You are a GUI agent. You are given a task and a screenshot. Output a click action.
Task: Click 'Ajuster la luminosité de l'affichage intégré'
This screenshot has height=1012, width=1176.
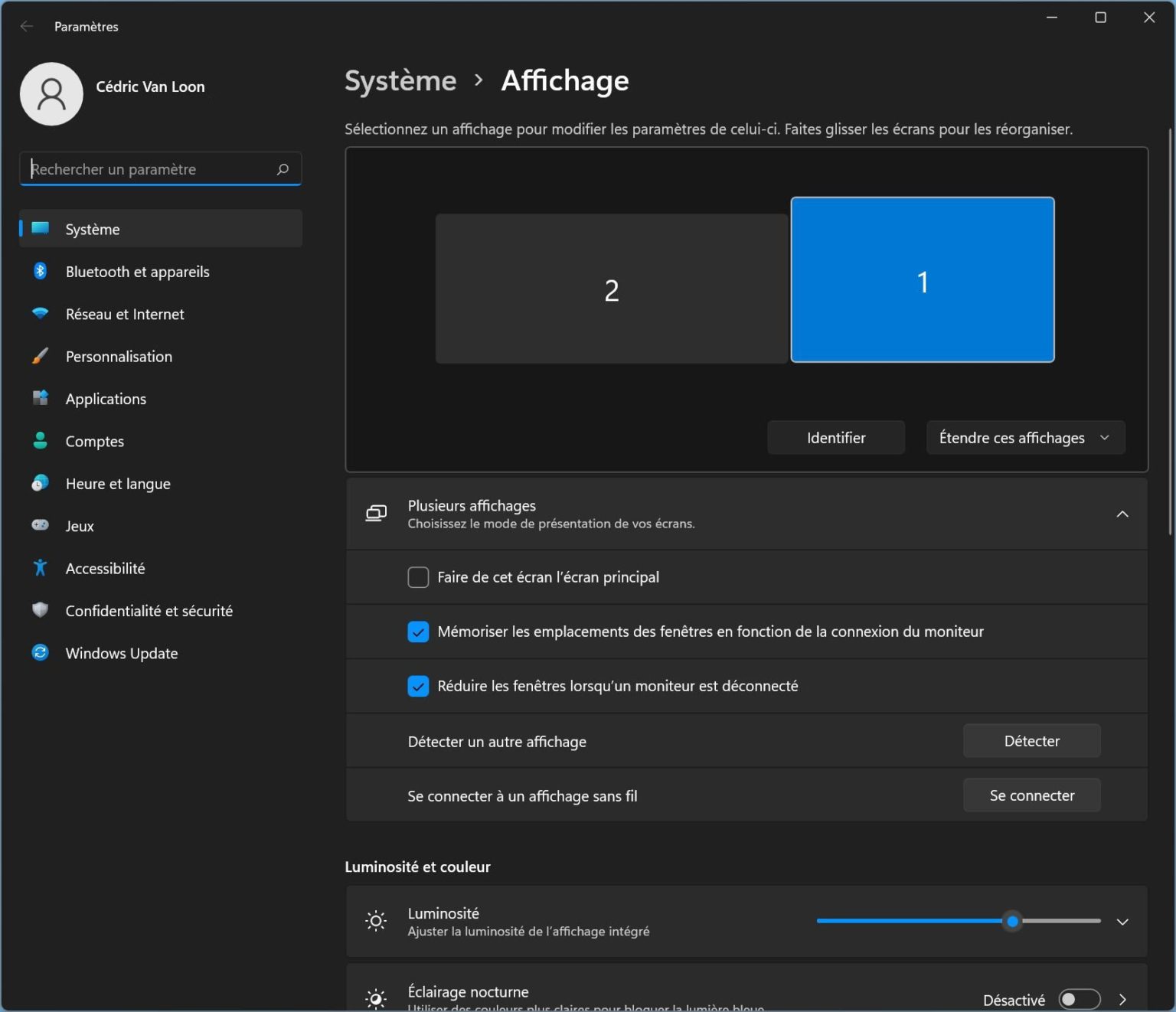(528, 932)
